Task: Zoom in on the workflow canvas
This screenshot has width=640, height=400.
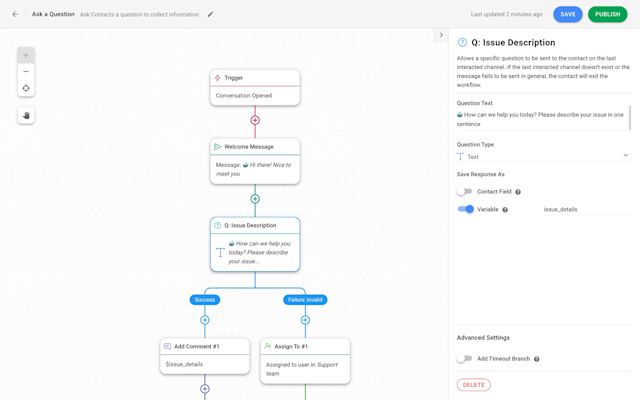Action: click(26, 55)
